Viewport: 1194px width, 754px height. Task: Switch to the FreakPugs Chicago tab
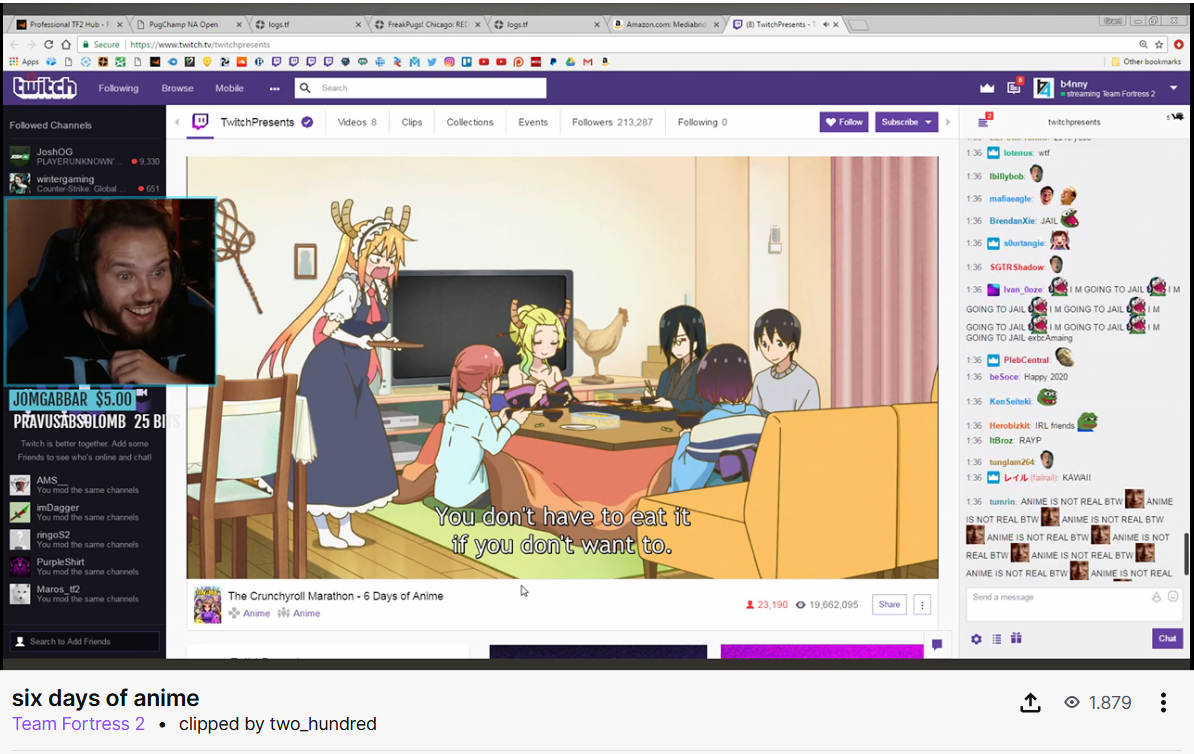point(426,24)
